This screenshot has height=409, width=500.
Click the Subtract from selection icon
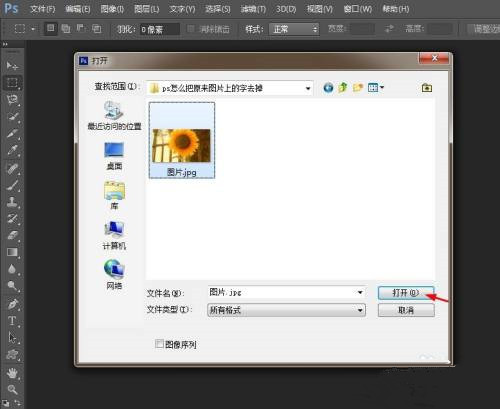pyautogui.click(x=81, y=29)
